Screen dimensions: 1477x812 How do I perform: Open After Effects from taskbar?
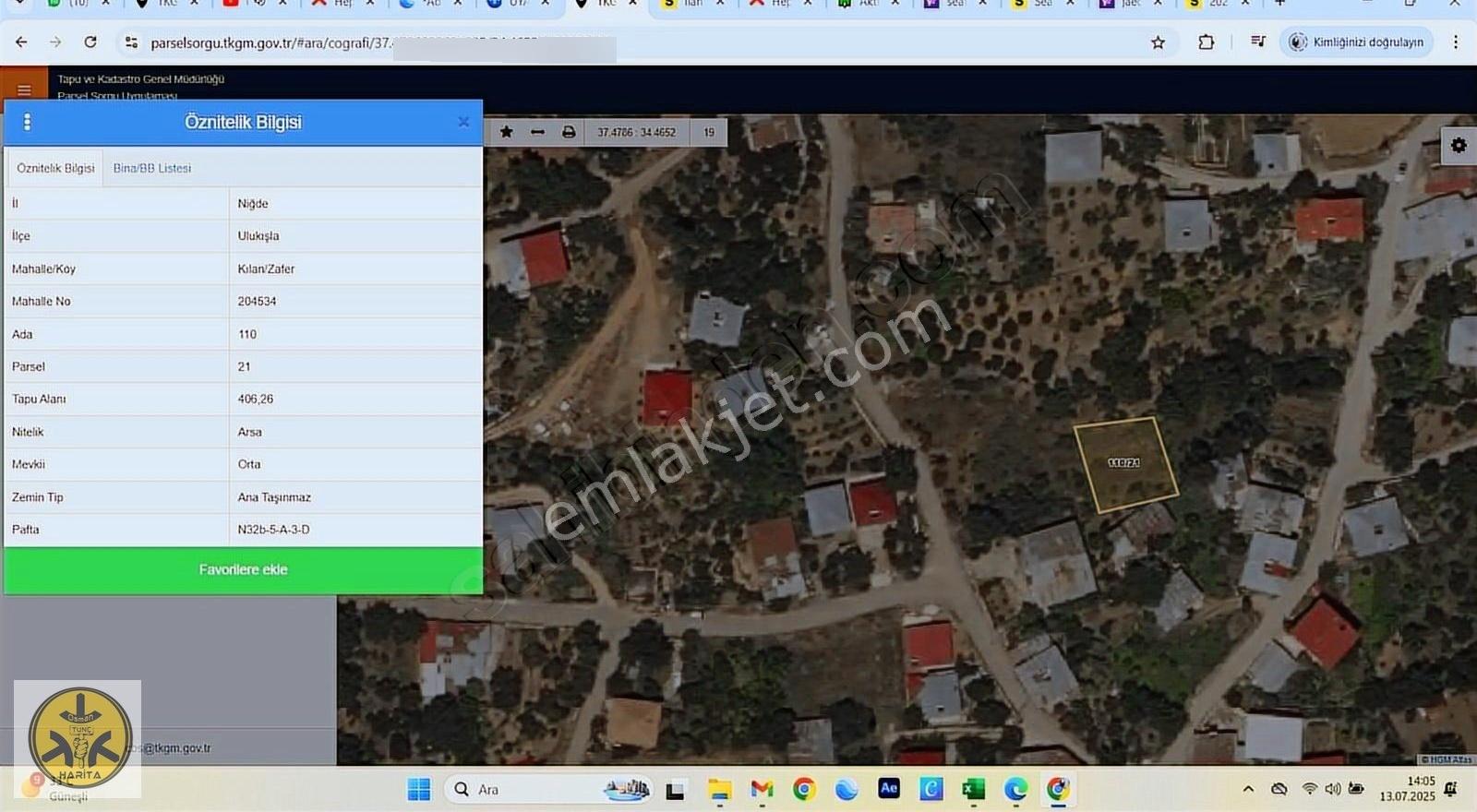[x=889, y=788]
